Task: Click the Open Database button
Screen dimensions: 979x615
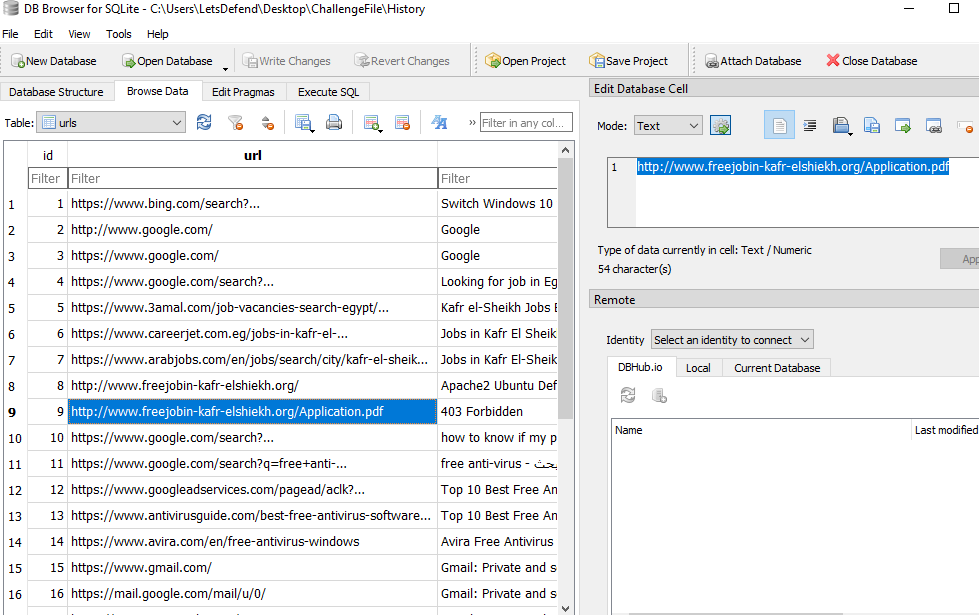Action: pyautogui.click(x=167, y=61)
